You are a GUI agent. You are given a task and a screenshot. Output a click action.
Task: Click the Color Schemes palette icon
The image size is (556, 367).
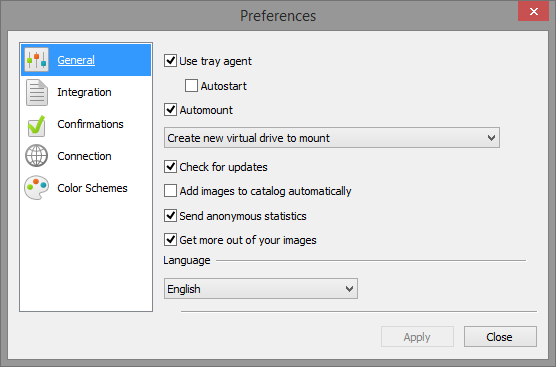point(37,188)
